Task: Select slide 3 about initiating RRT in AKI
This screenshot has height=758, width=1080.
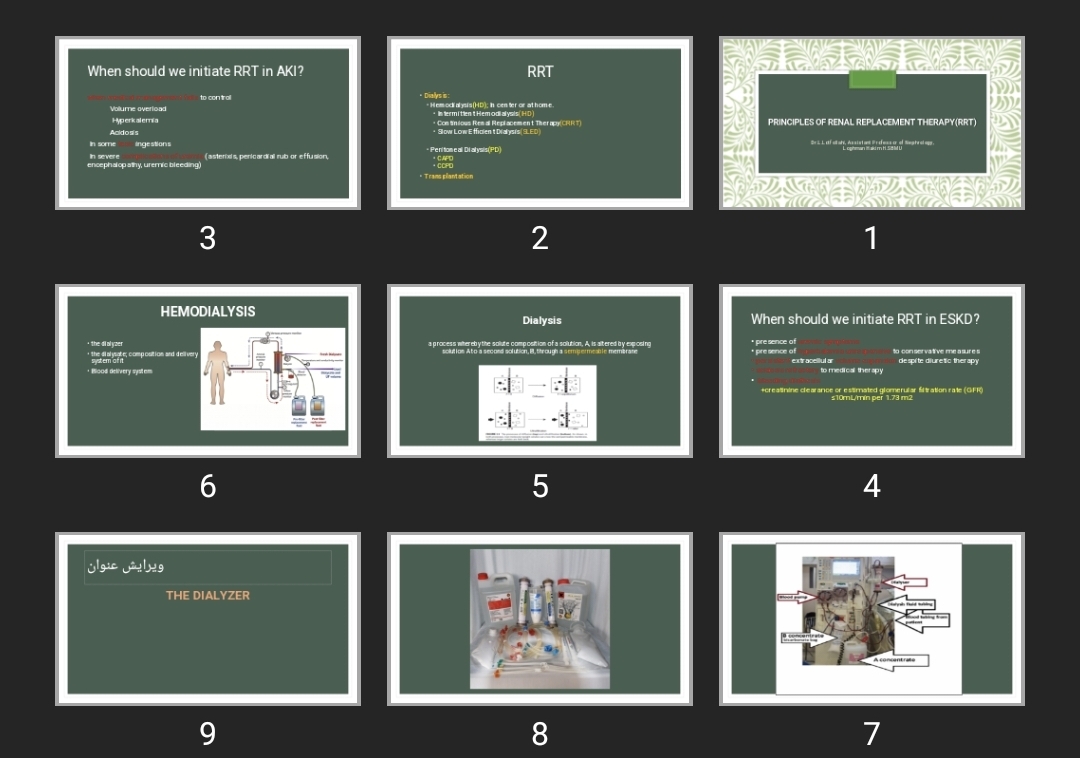Action: coord(208,123)
